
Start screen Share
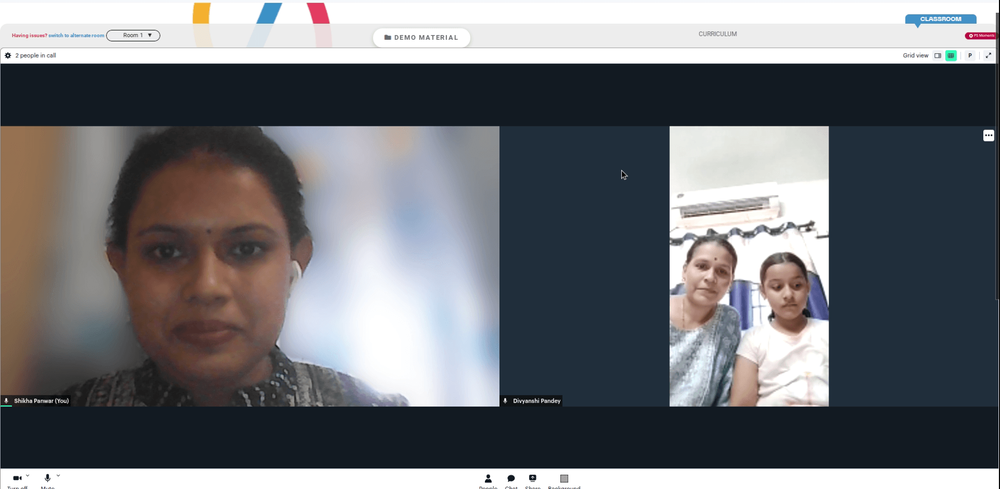click(533, 479)
